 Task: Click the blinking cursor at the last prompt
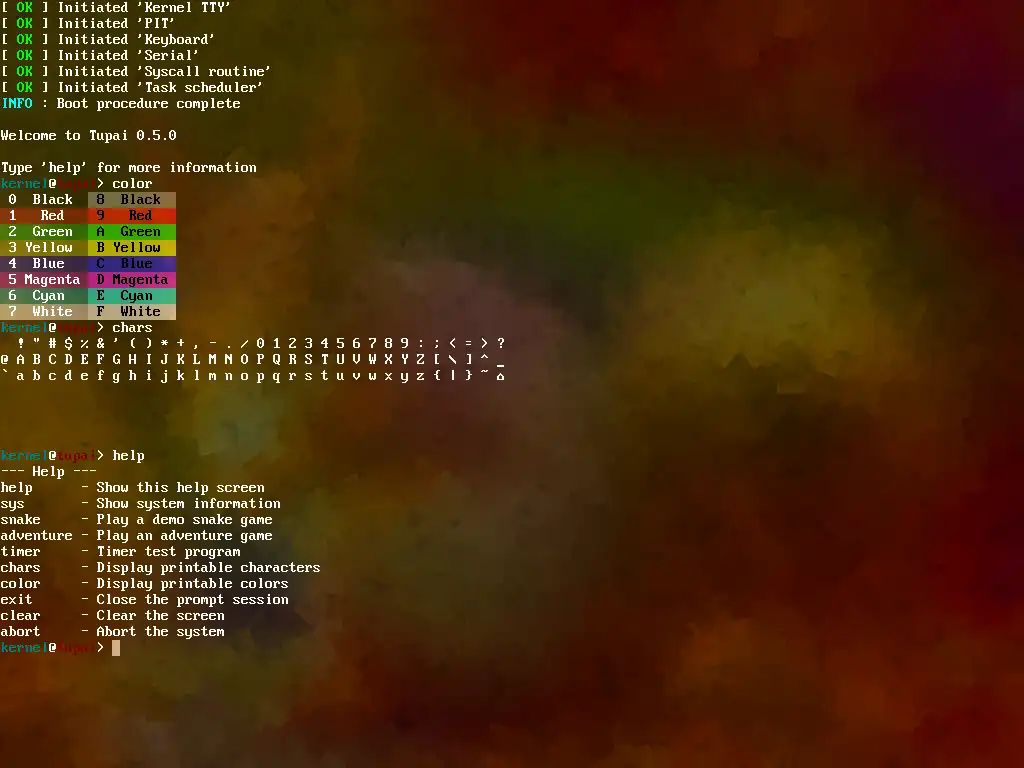(116, 648)
